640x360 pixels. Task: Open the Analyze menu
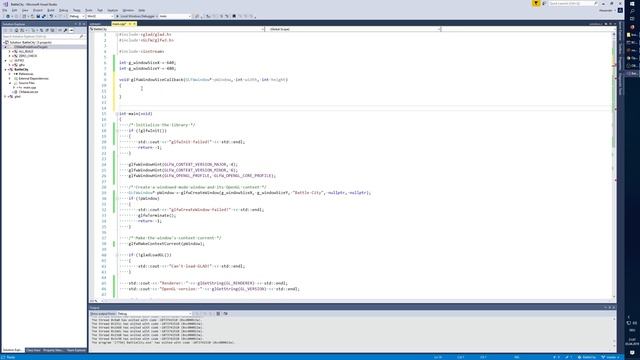(x=113, y=10)
